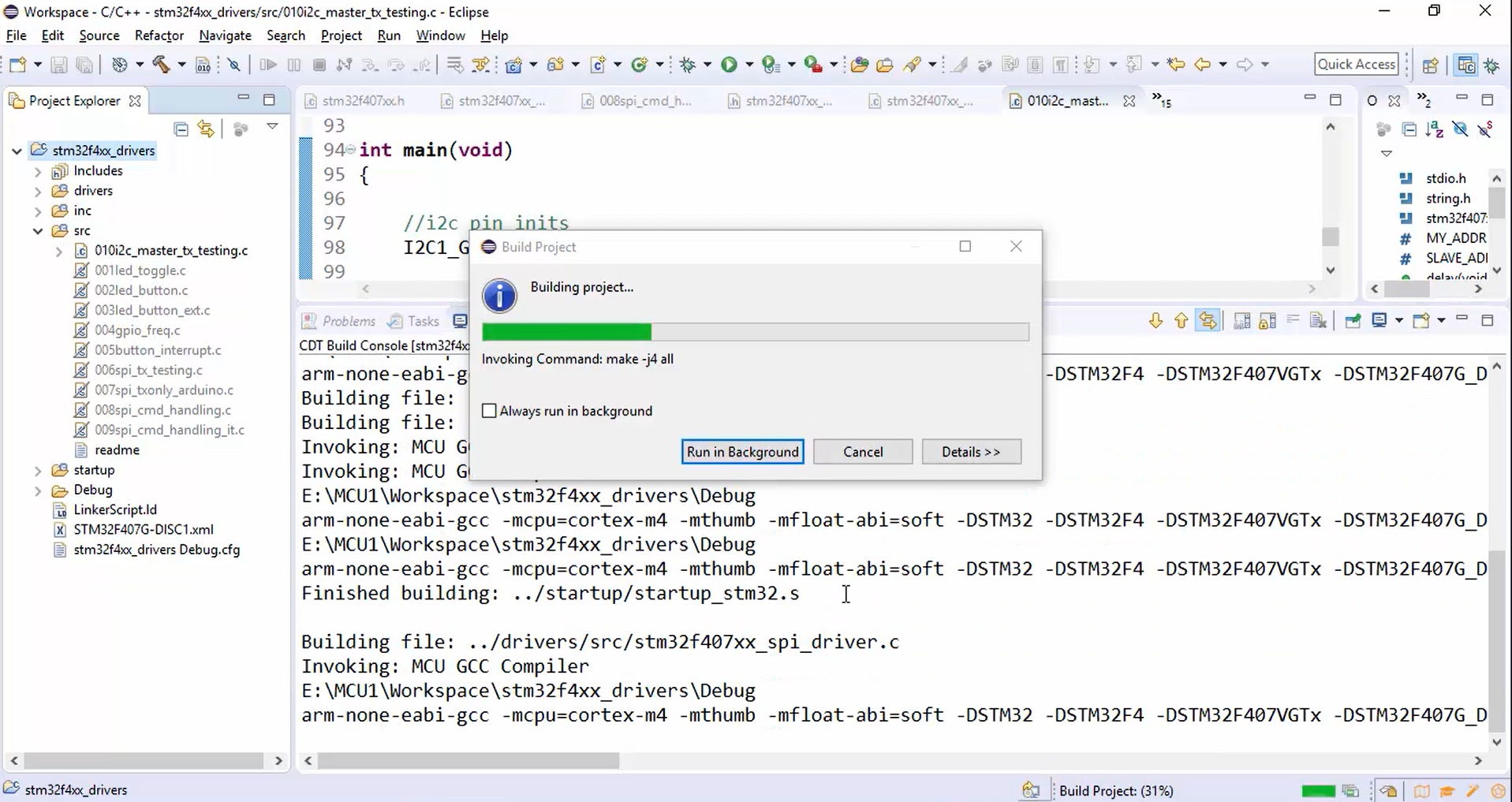Click the Skip All Breakpoints icon
1512x802 pixels.
(x=234, y=65)
